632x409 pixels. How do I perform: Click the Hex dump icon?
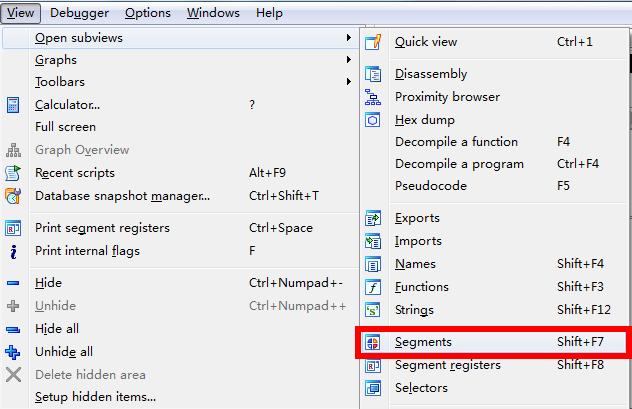click(x=373, y=120)
